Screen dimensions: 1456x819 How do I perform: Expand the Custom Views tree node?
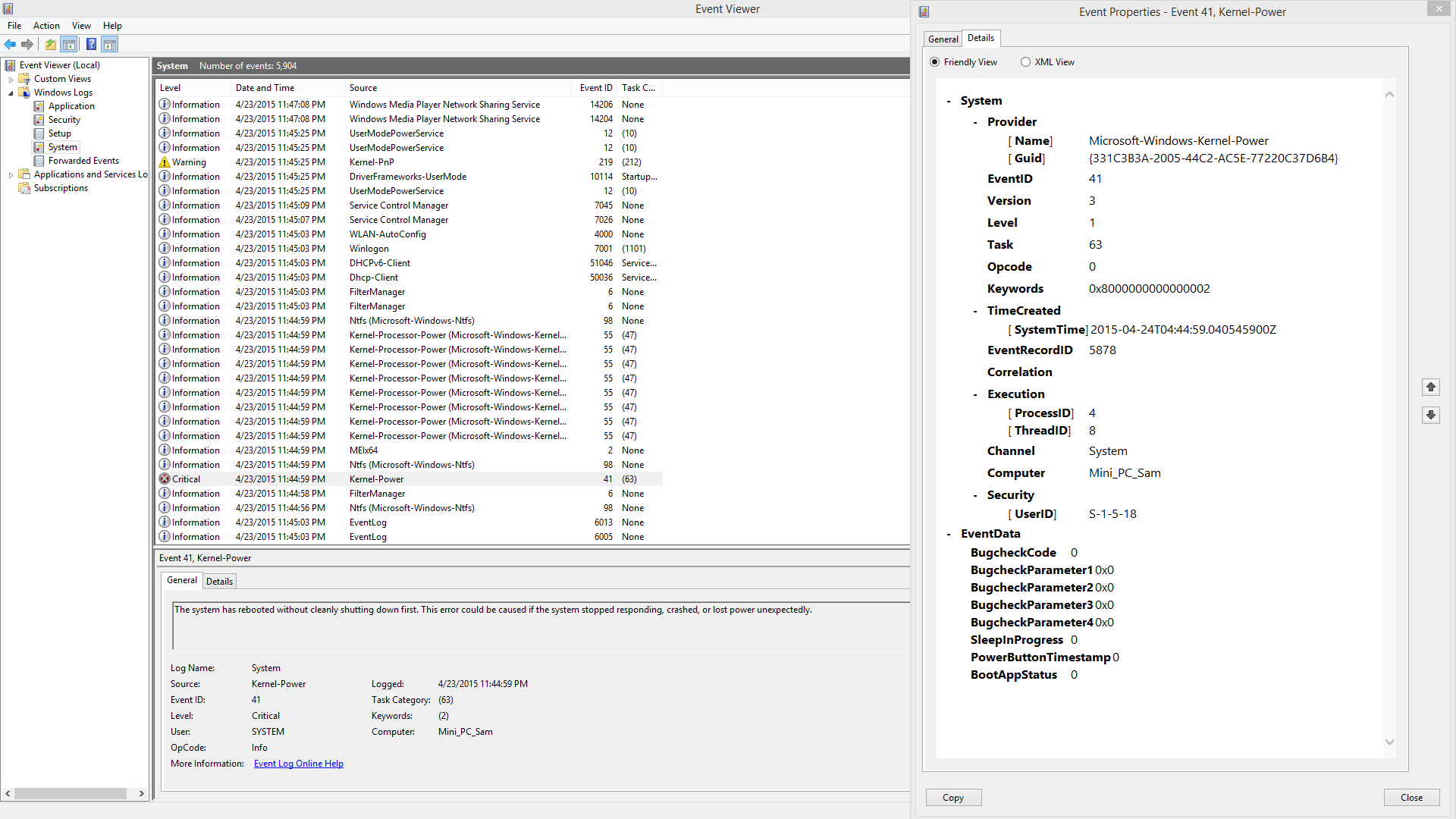pos(11,79)
